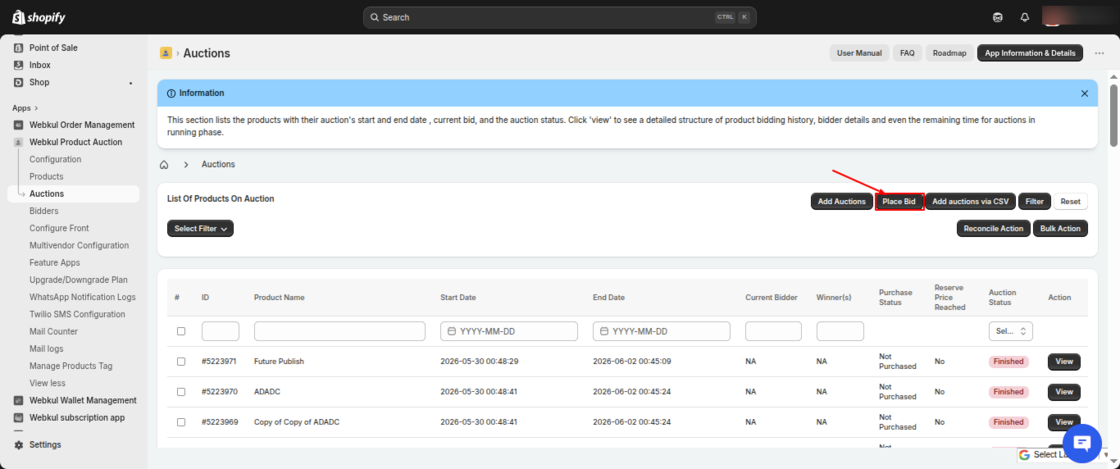Open the User Manual button

tap(859, 53)
